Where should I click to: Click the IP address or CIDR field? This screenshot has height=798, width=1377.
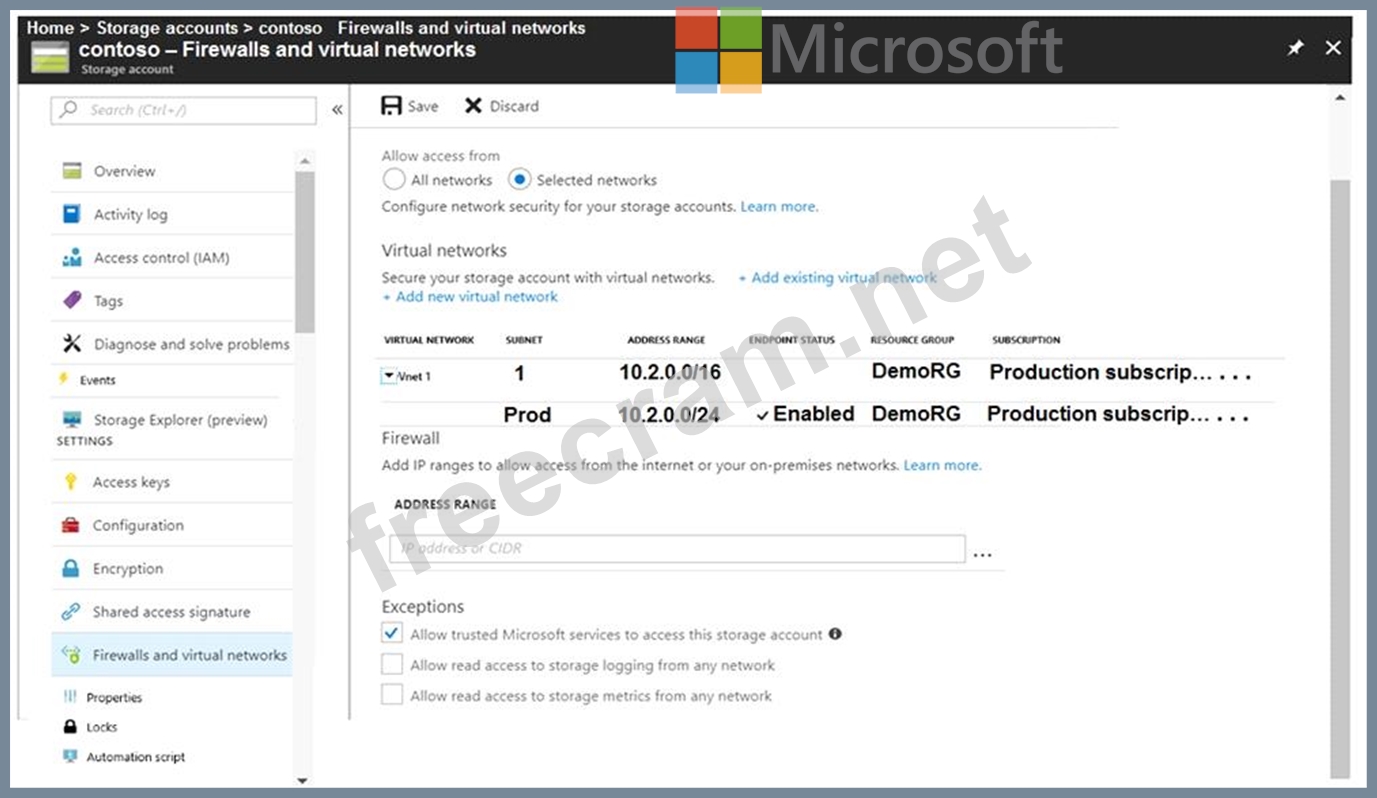[x=677, y=549]
